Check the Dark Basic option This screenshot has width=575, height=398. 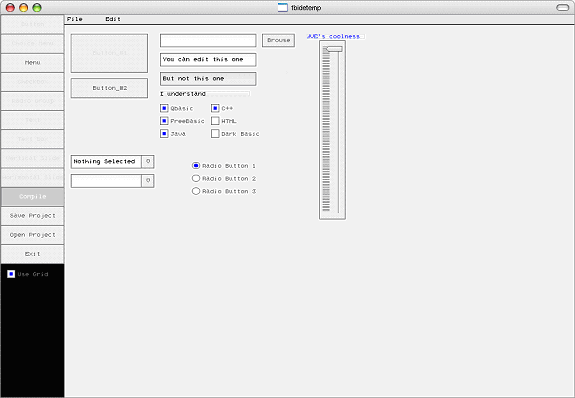(x=215, y=134)
